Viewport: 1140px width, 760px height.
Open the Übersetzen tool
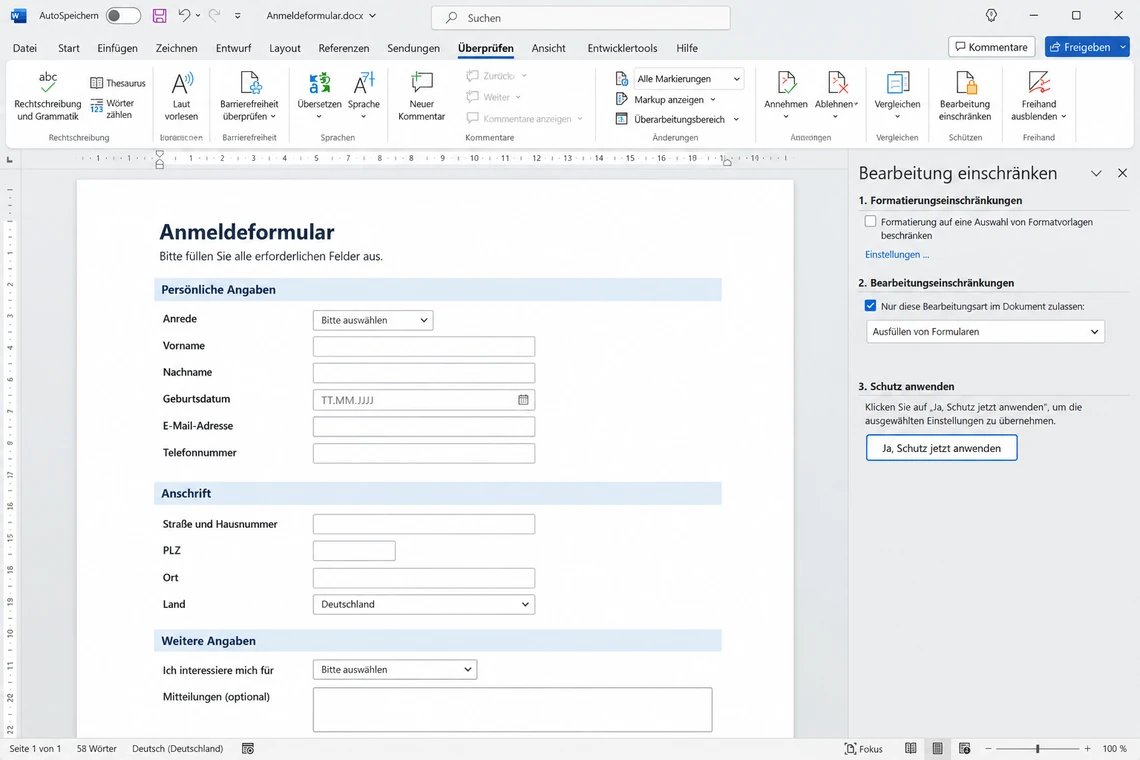319,95
